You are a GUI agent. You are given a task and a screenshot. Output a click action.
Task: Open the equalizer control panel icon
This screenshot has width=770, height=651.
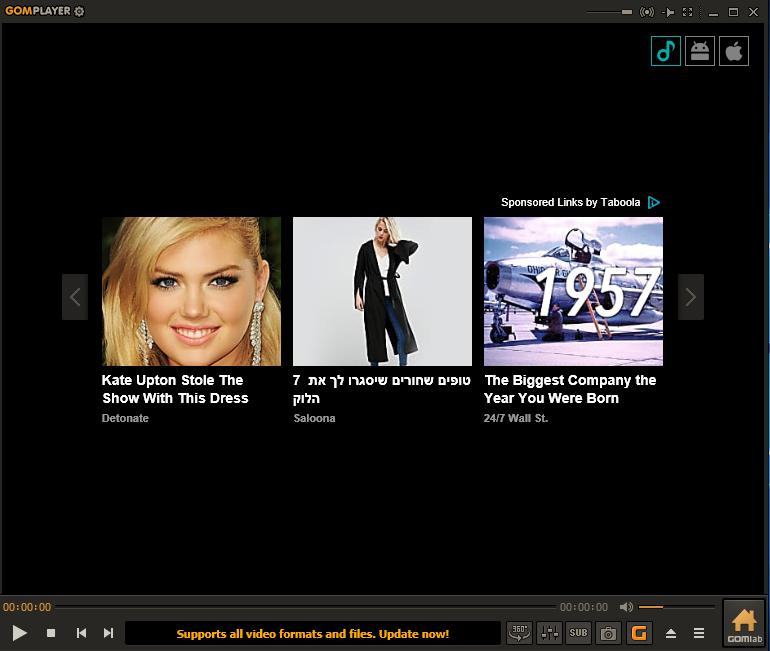point(550,633)
